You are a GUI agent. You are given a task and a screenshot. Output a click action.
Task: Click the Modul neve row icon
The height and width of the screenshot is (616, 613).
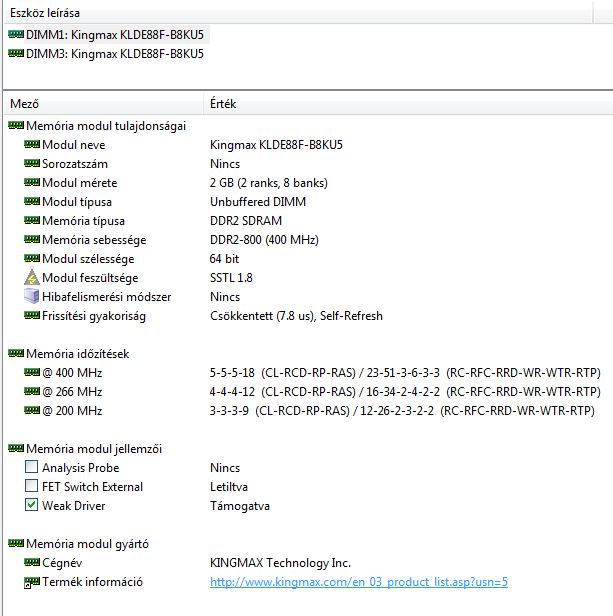(32, 145)
